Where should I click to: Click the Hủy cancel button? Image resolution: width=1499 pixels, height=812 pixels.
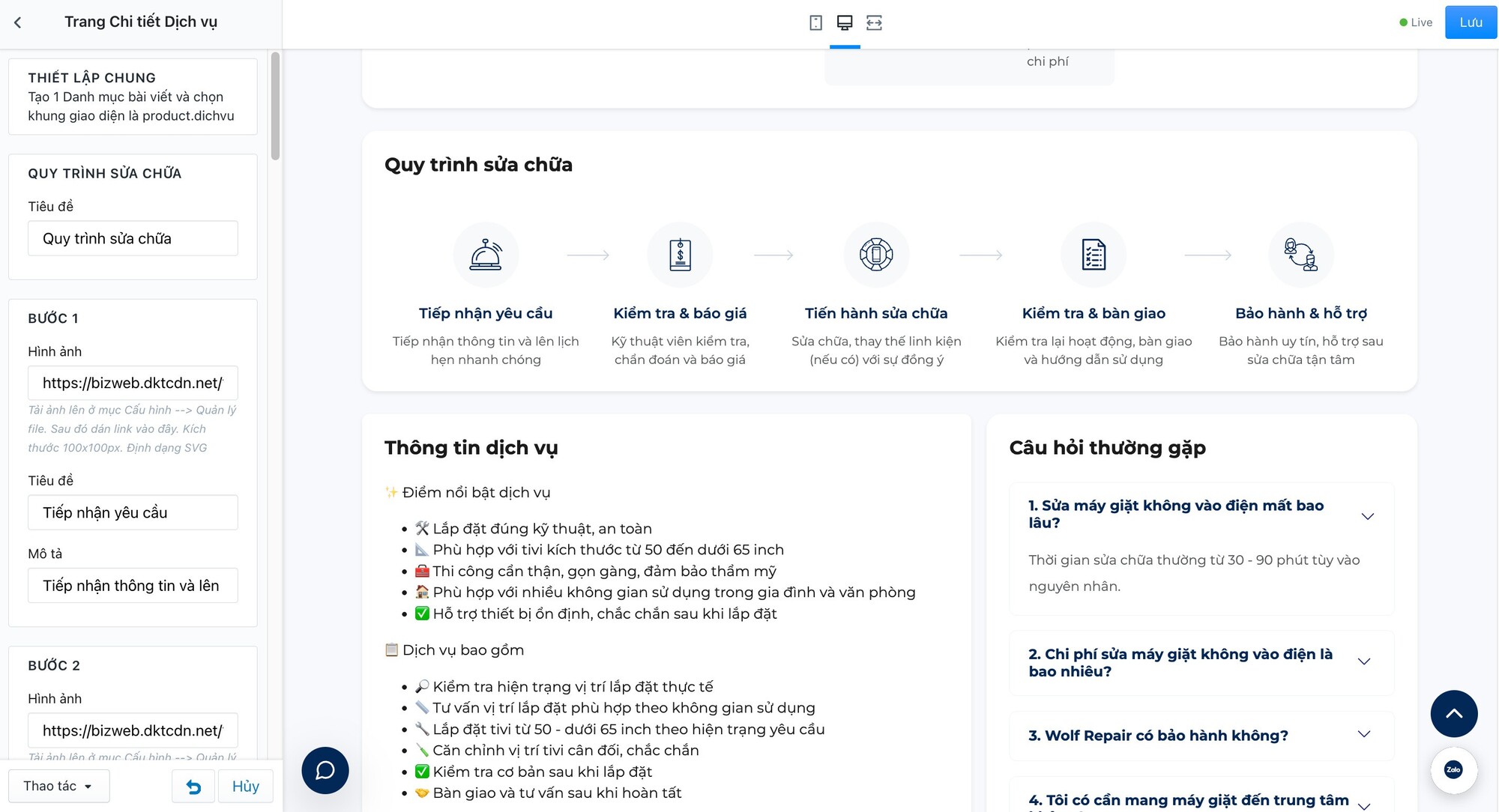(x=246, y=787)
